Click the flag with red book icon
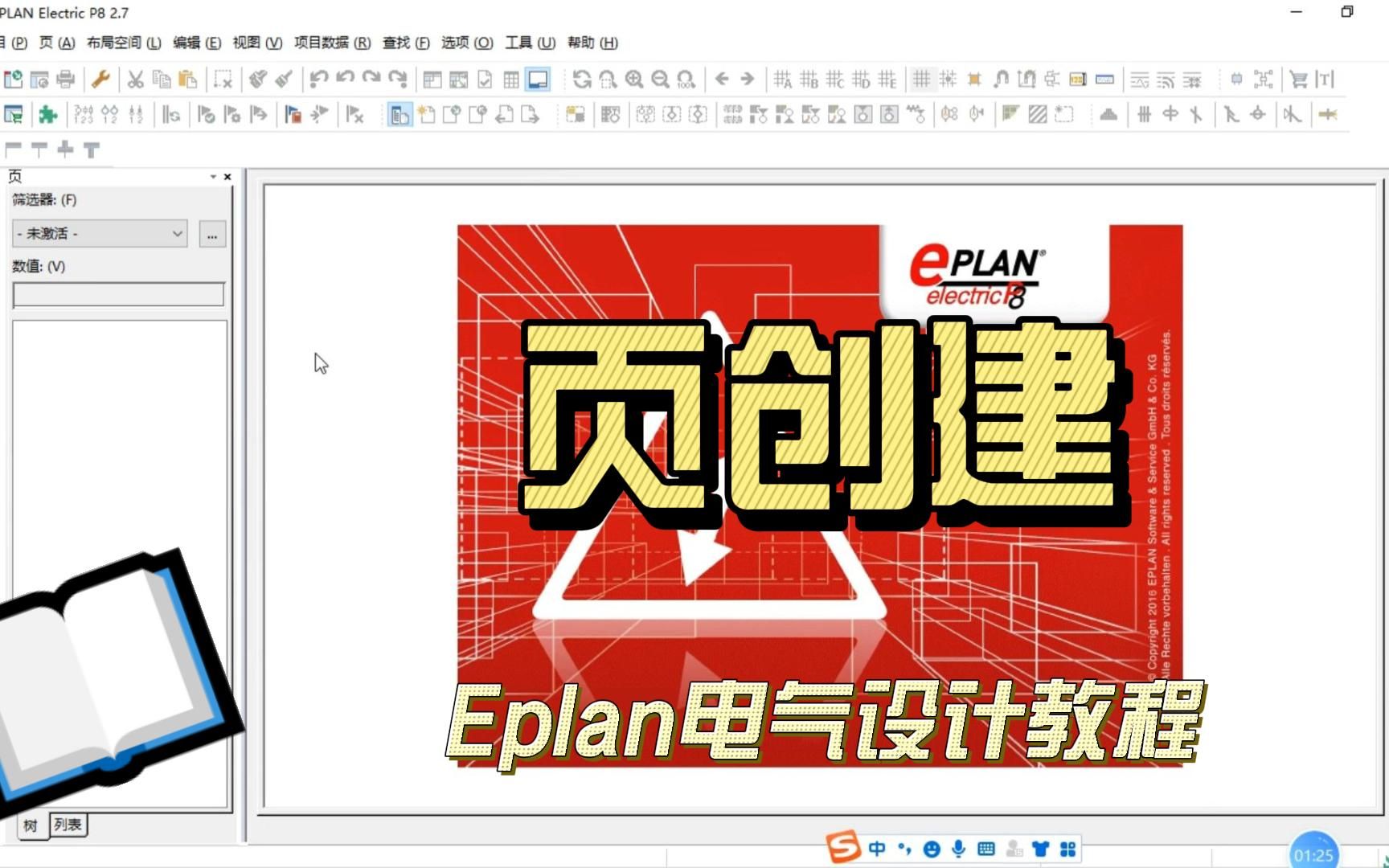 click(x=293, y=114)
